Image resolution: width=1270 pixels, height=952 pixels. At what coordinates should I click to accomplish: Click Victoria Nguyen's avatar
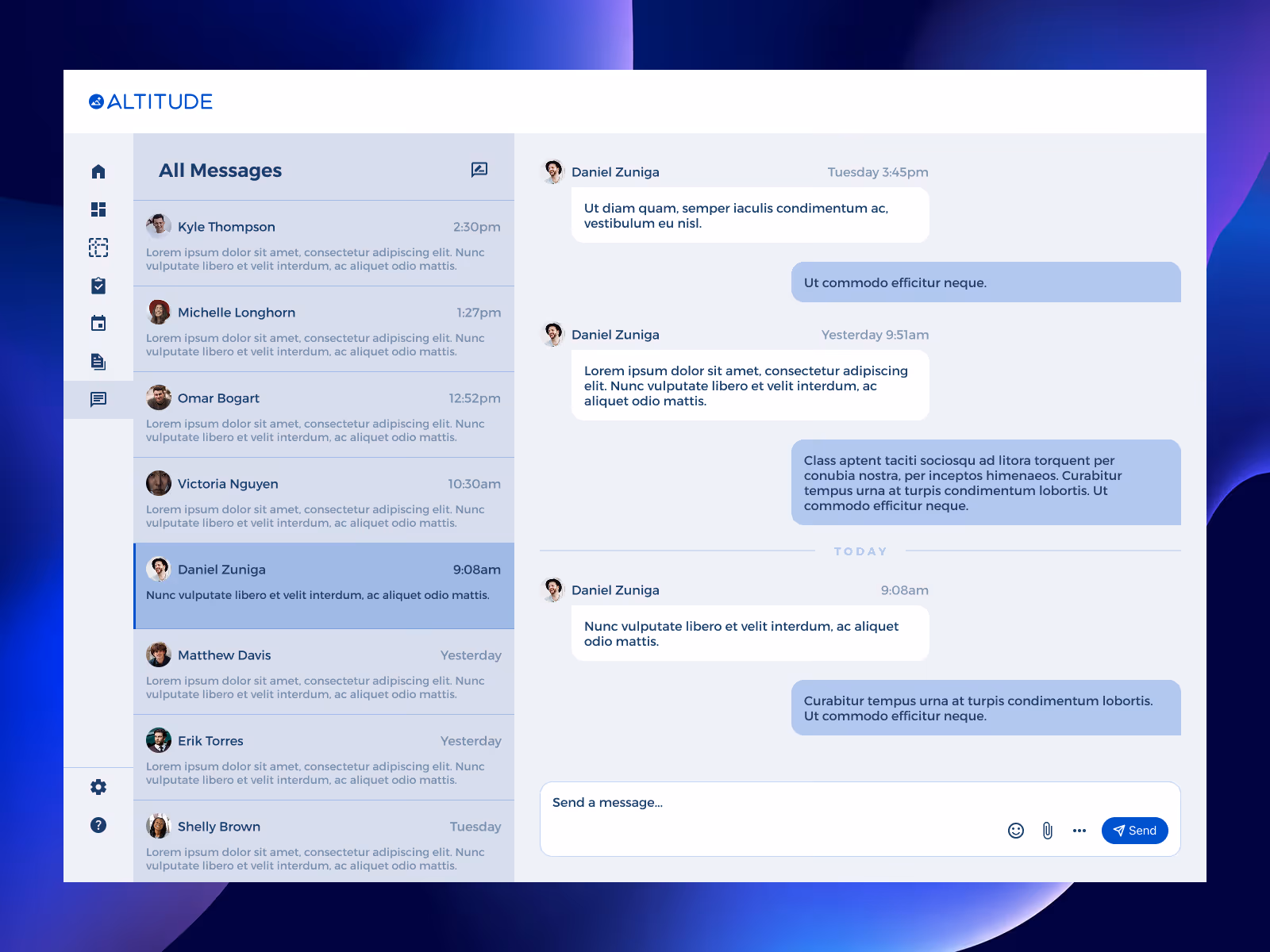click(x=159, y=483)
